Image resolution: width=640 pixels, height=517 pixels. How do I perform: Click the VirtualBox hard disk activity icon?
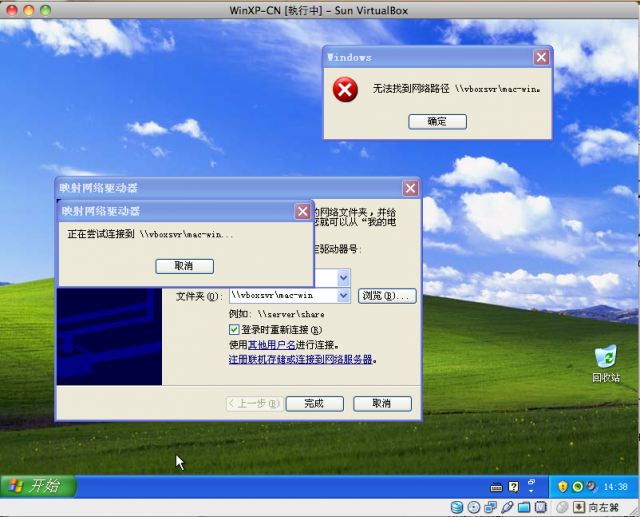[456, 508]
